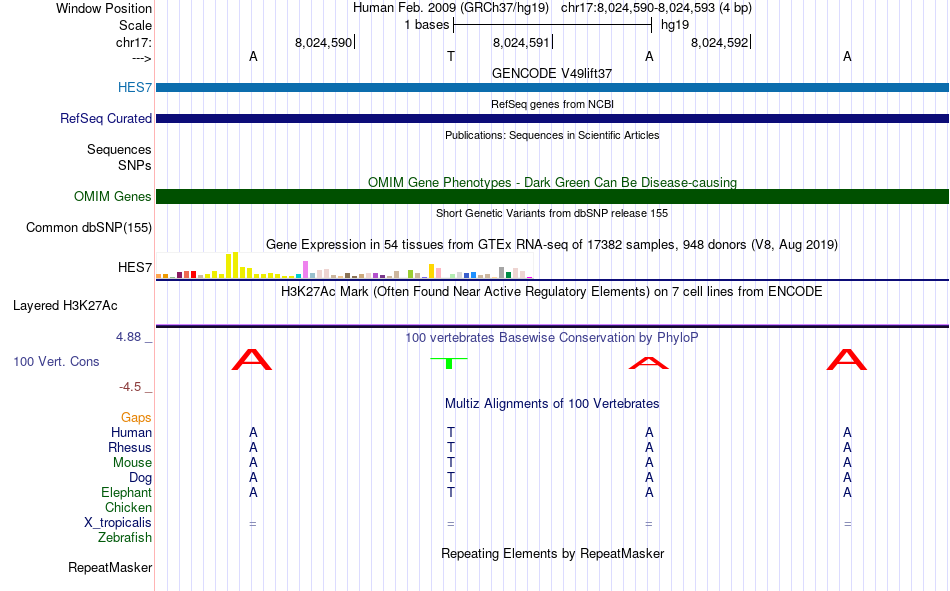Click the tall violet bar in GTEx chart
This screenshot has height=591, width=950.
[x=306, y=270]
